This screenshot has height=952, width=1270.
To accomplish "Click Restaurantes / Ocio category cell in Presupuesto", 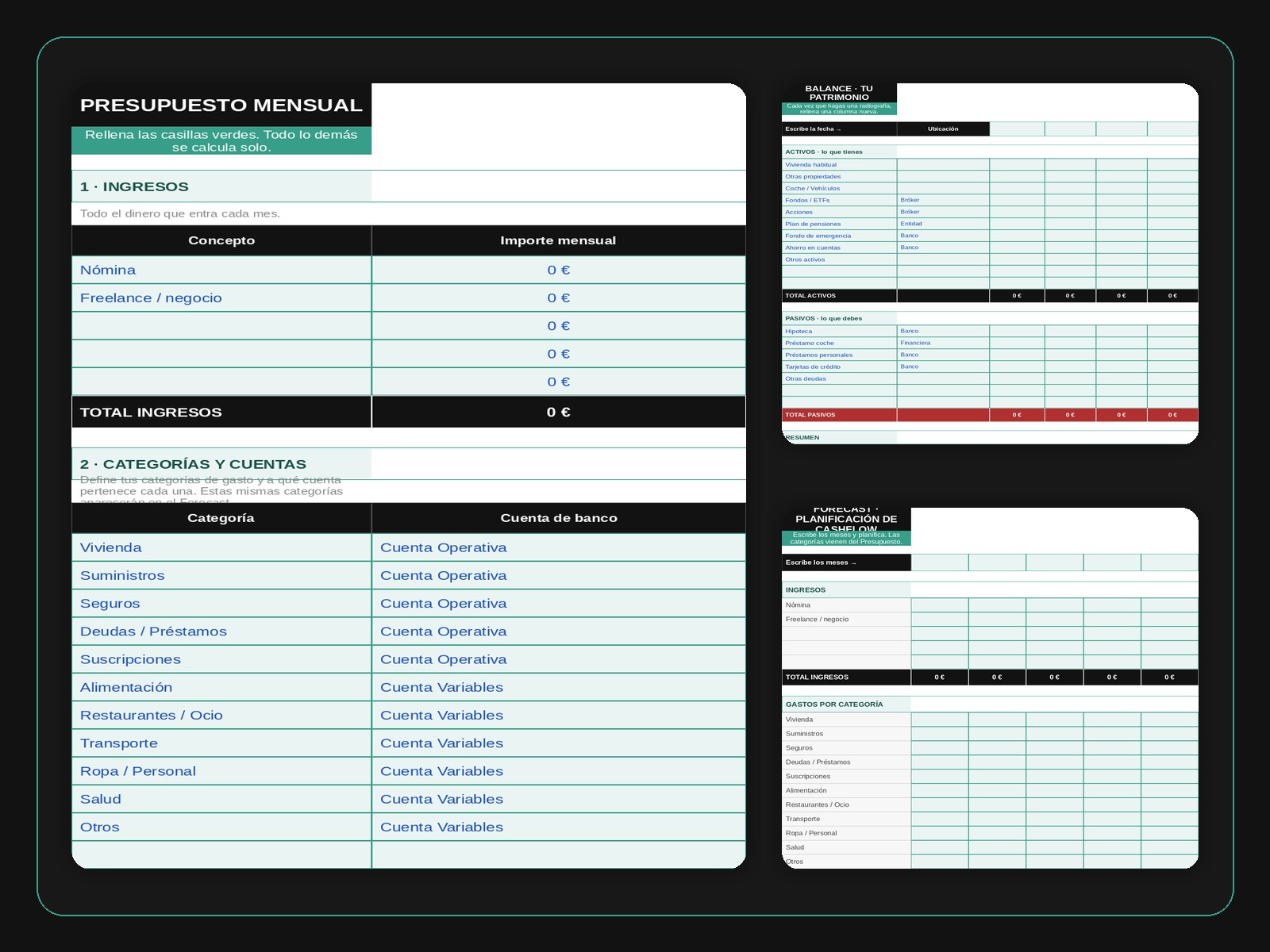I will click(221, 716).
